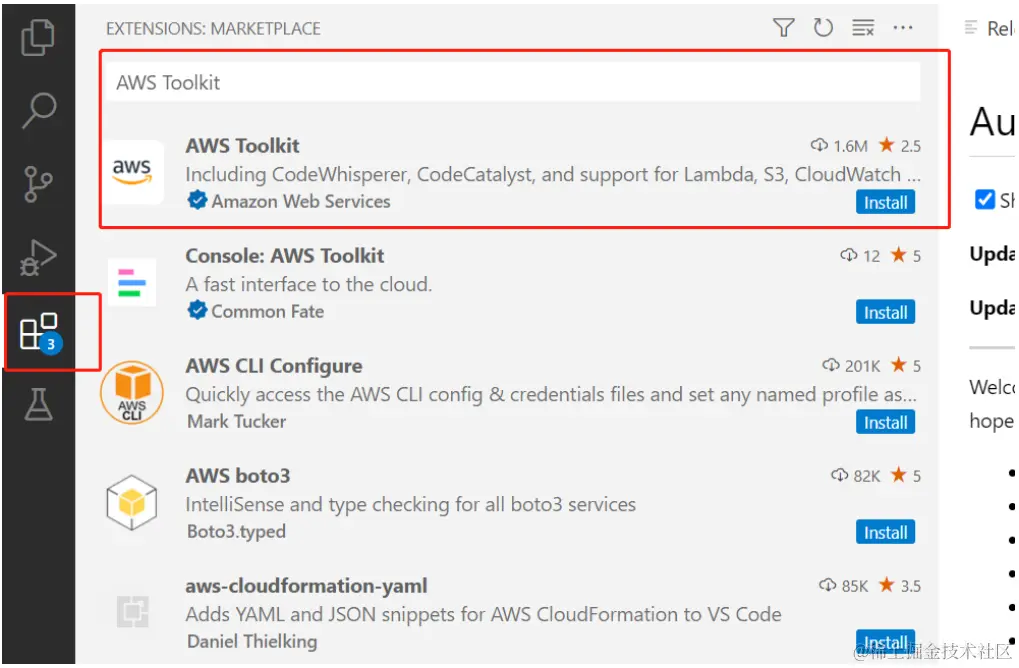Toggle the checkbox in the right panel

(985, 199)
